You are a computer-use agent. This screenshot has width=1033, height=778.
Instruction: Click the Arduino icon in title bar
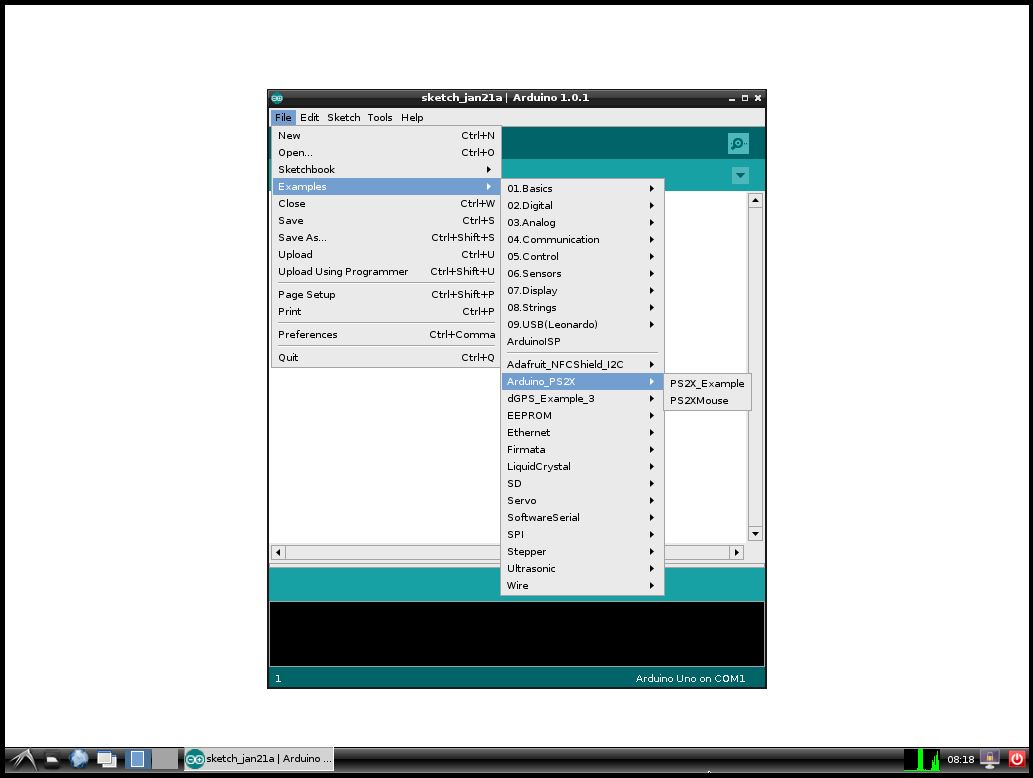(x=277, y=98)
